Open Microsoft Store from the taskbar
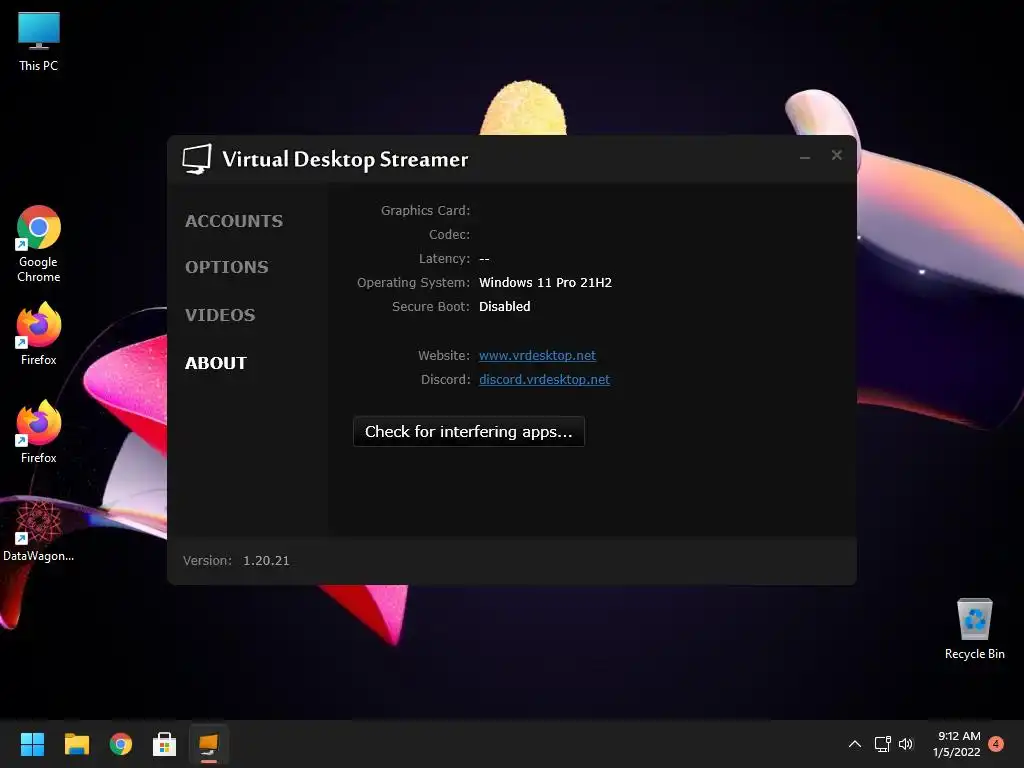This screenshot has width=1024, height=768. (165, 744)
